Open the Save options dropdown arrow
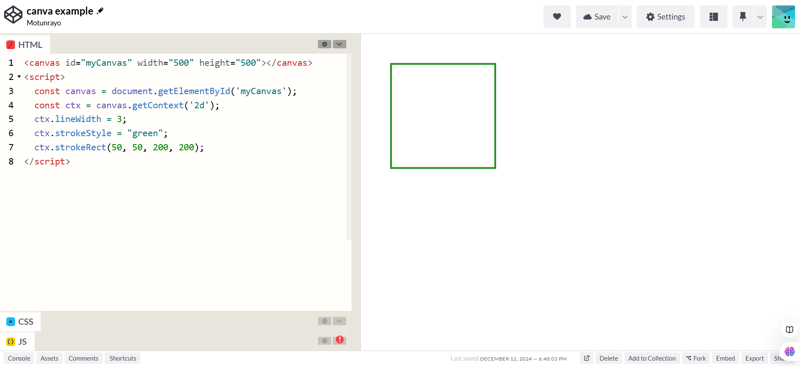 [x=625, y=17]
